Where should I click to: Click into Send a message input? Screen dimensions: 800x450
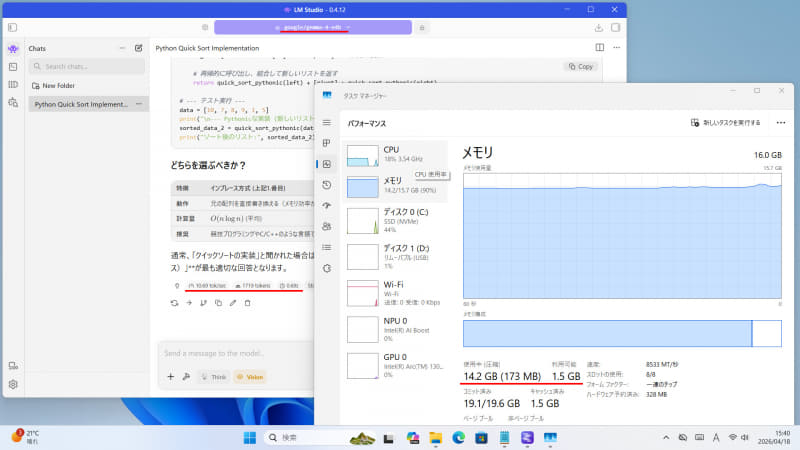(237, 353)
